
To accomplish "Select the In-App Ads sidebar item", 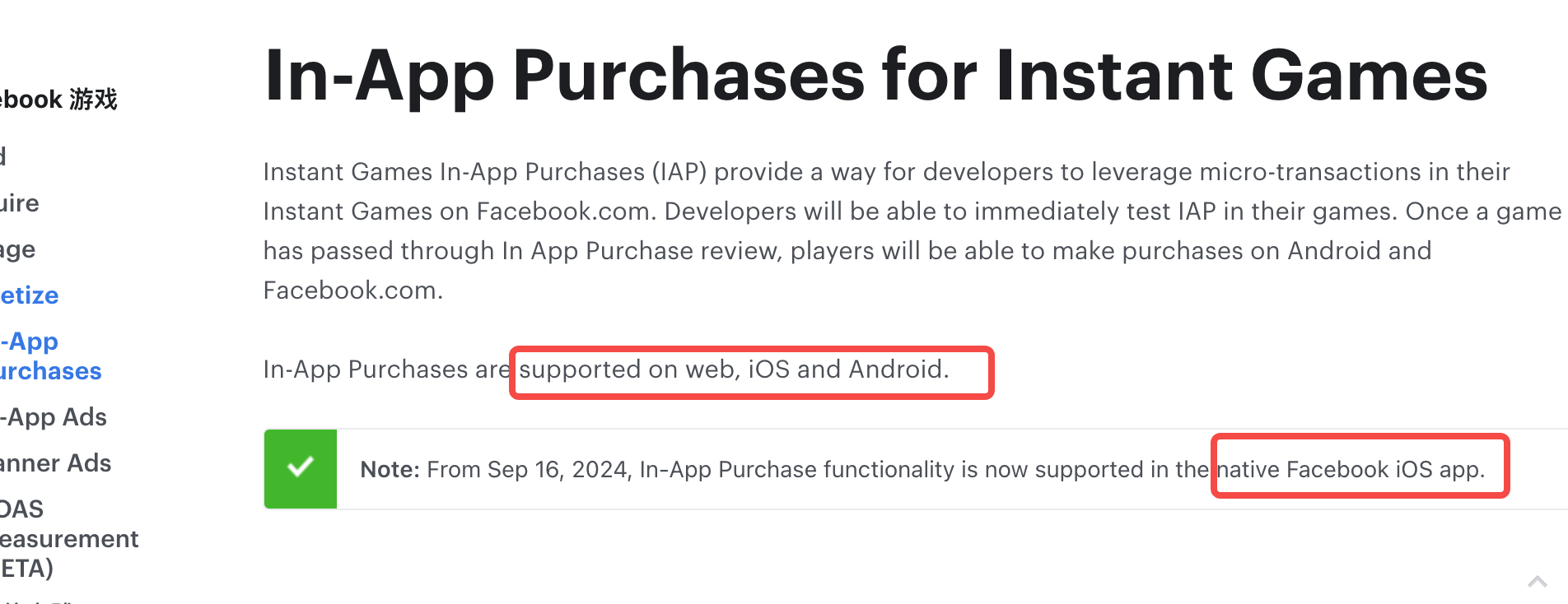I will (53, 416).
